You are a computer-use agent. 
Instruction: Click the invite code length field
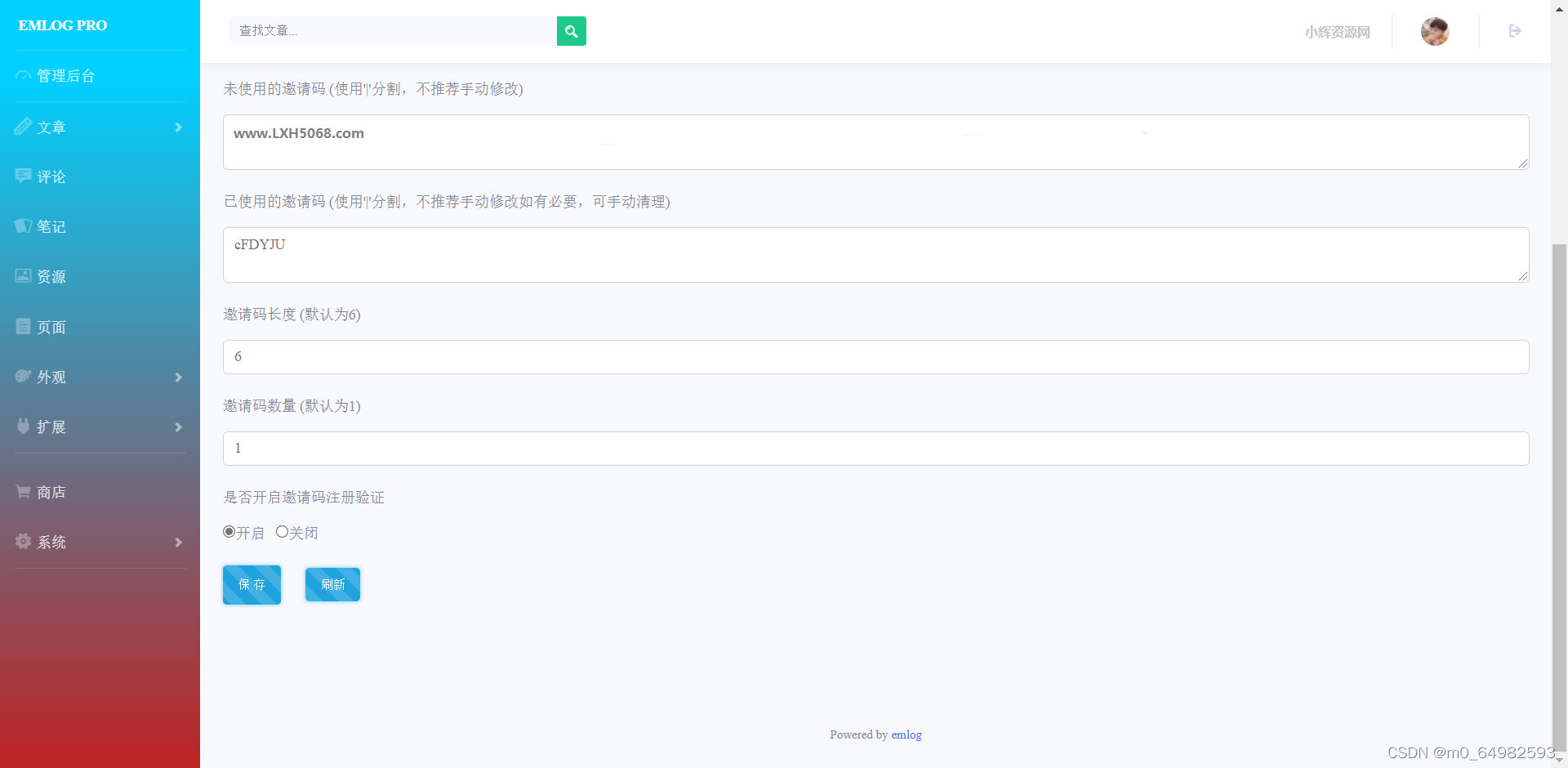[875, 357]
